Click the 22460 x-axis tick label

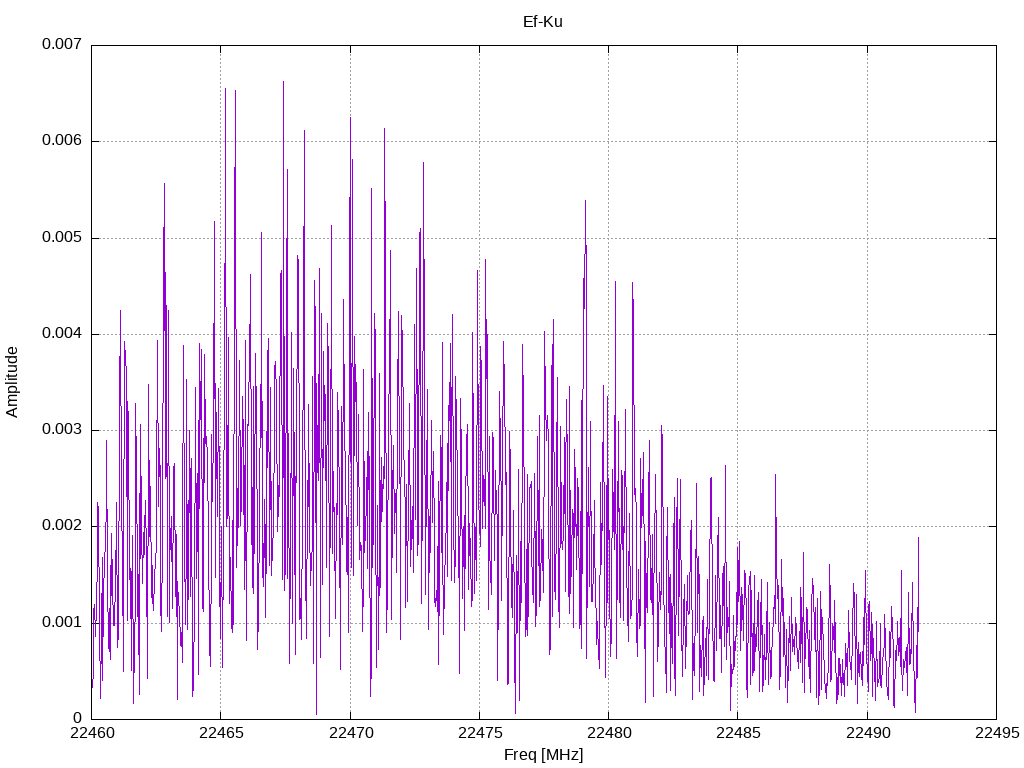92,733
